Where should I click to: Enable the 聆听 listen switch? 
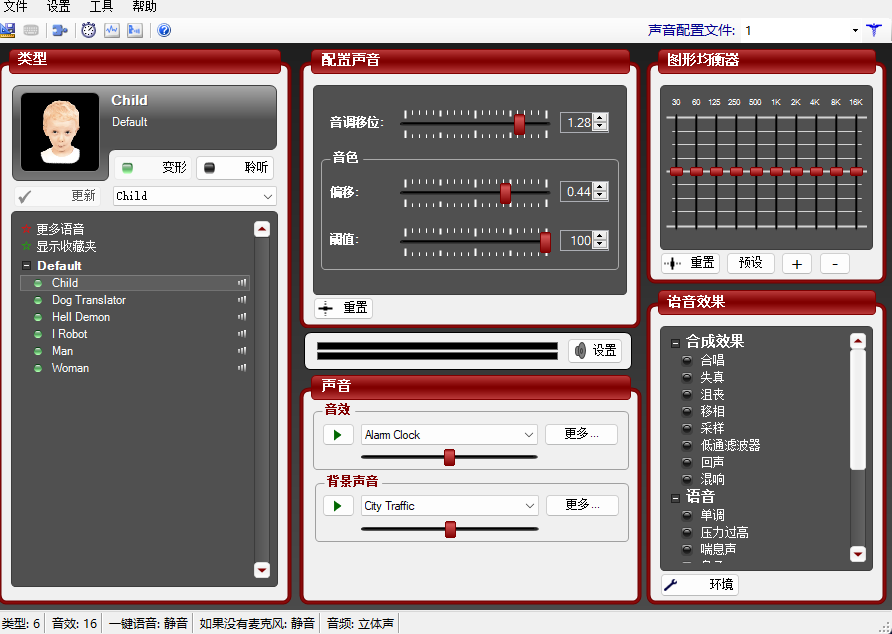click(x=234, y=167)
